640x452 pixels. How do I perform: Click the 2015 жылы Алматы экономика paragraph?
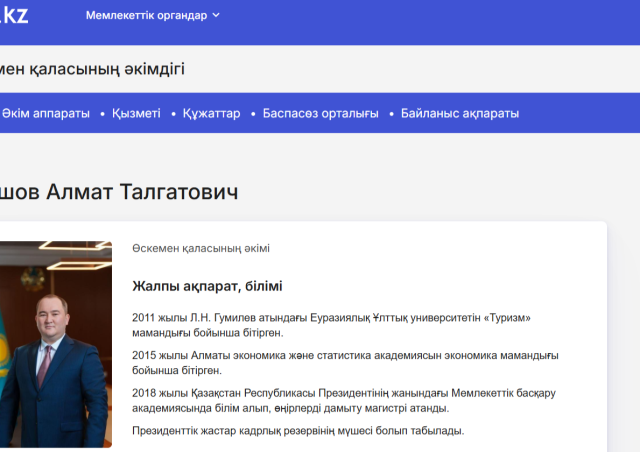click(x=345, y=363)
